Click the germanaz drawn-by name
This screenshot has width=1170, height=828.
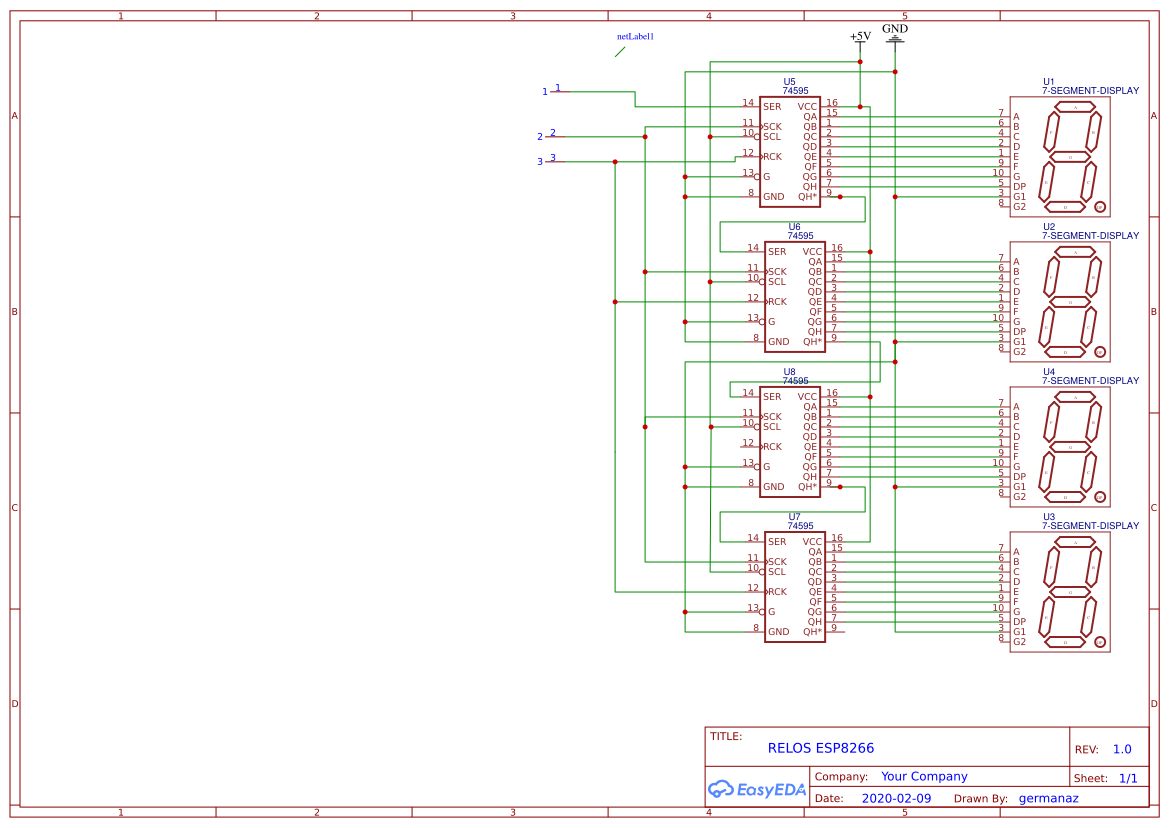pos(1048,798)
